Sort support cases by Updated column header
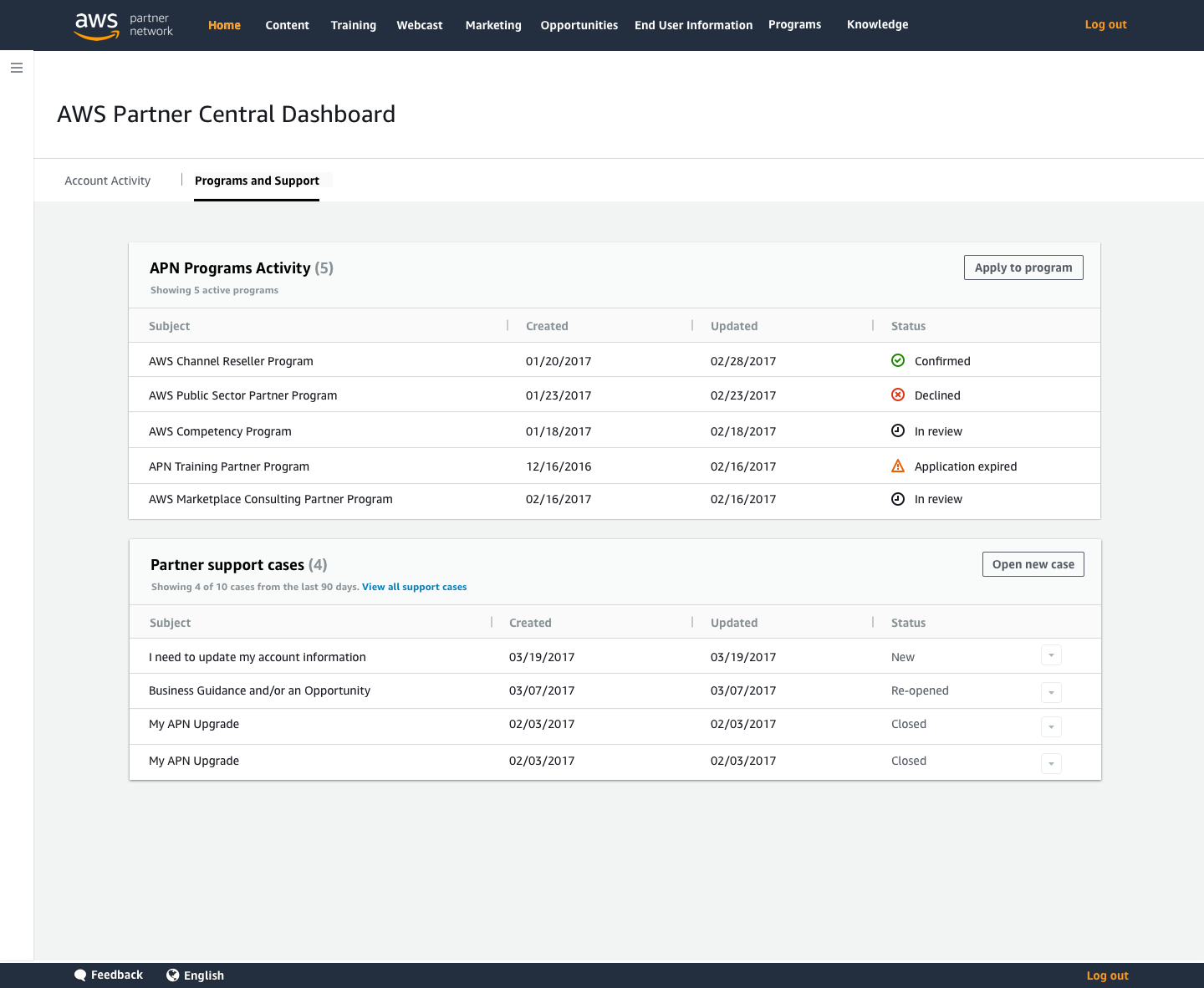Viewport: 1204px width, 988px height. (x=734, y=623)
